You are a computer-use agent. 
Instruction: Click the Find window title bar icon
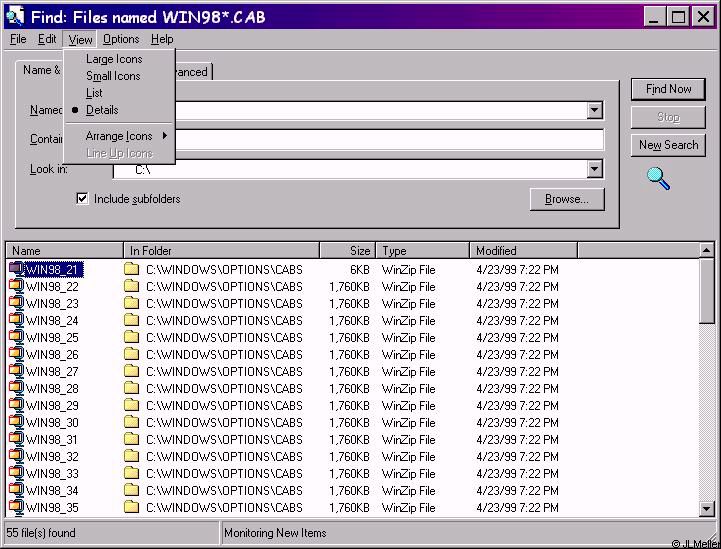click(x=15, y=17)
